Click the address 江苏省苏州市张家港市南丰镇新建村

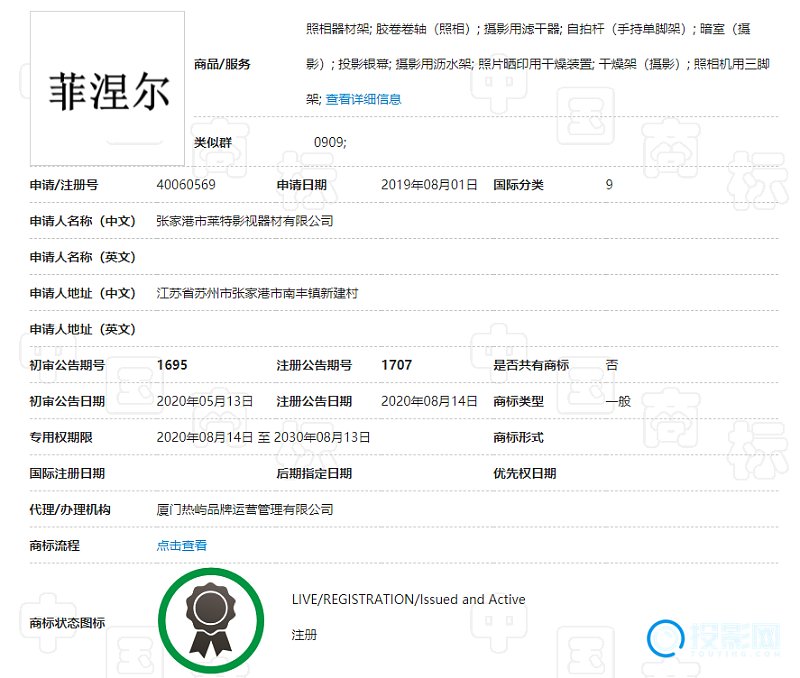[x=257, y=293]
